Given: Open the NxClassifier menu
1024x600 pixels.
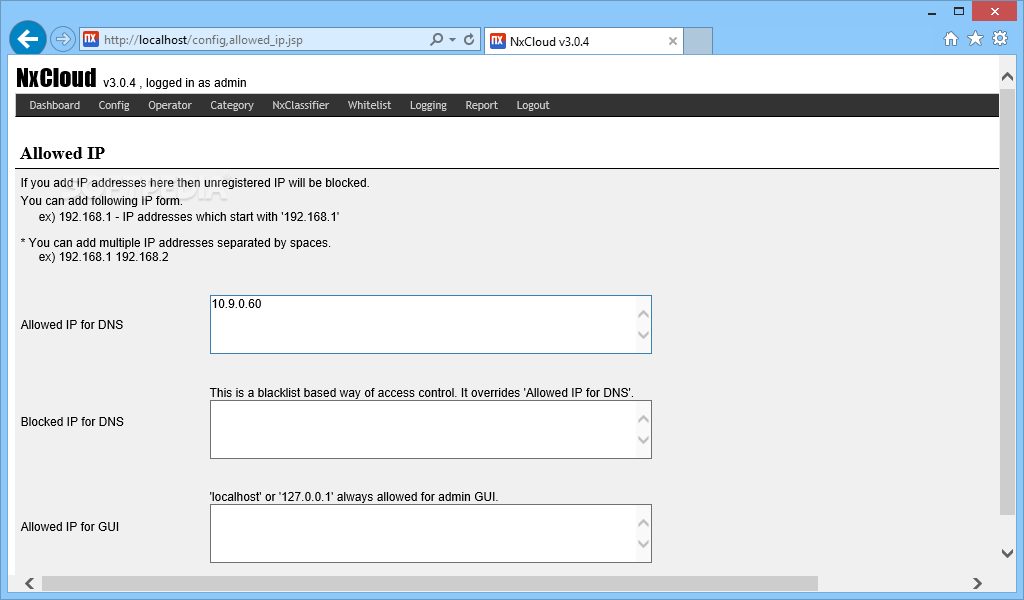Looking at the screenshot, I should pos(300,105).
